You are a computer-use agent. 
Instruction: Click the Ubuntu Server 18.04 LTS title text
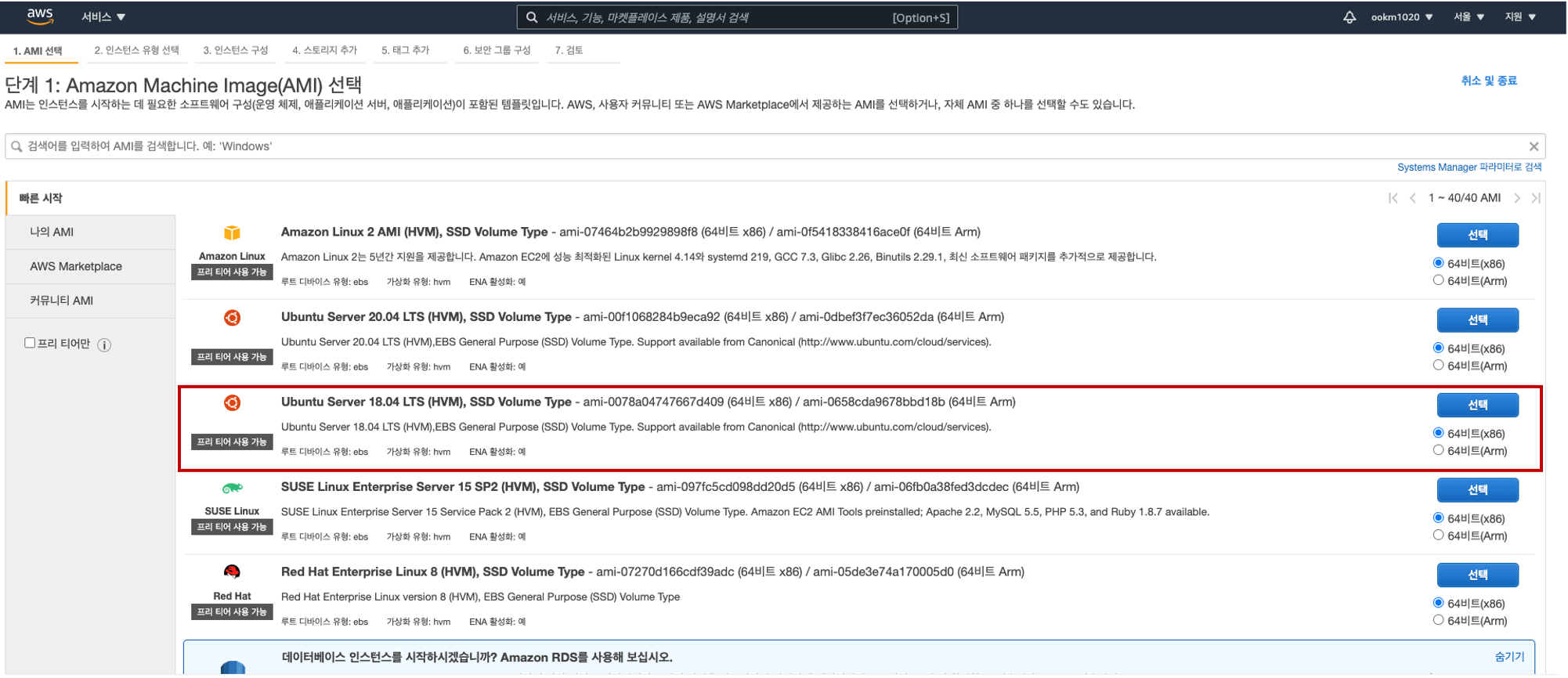(x=426, y=402)
